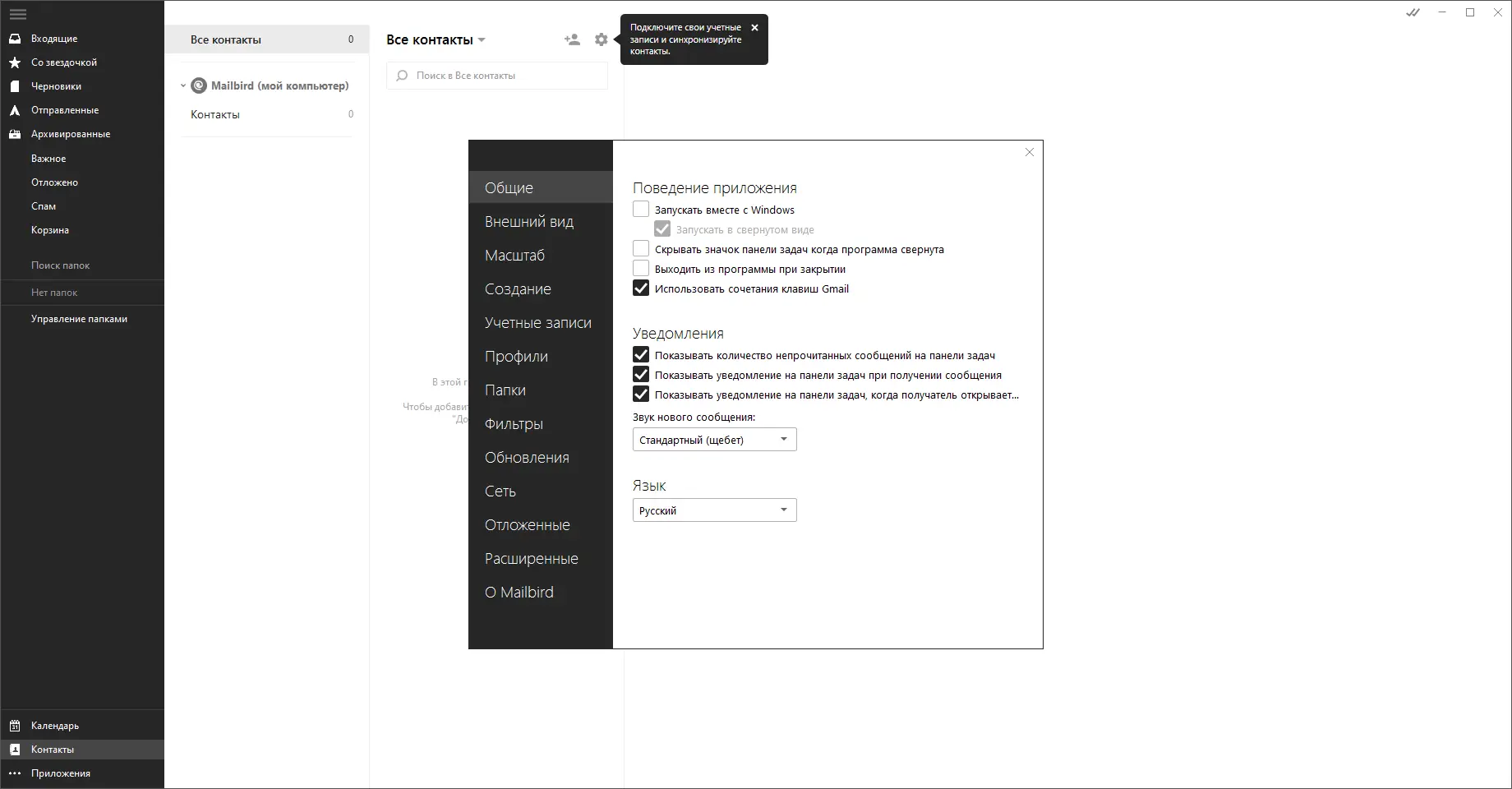1512x789 pixels.
Task: Dismiss the account sync notification popup
Action: [754, 27]
